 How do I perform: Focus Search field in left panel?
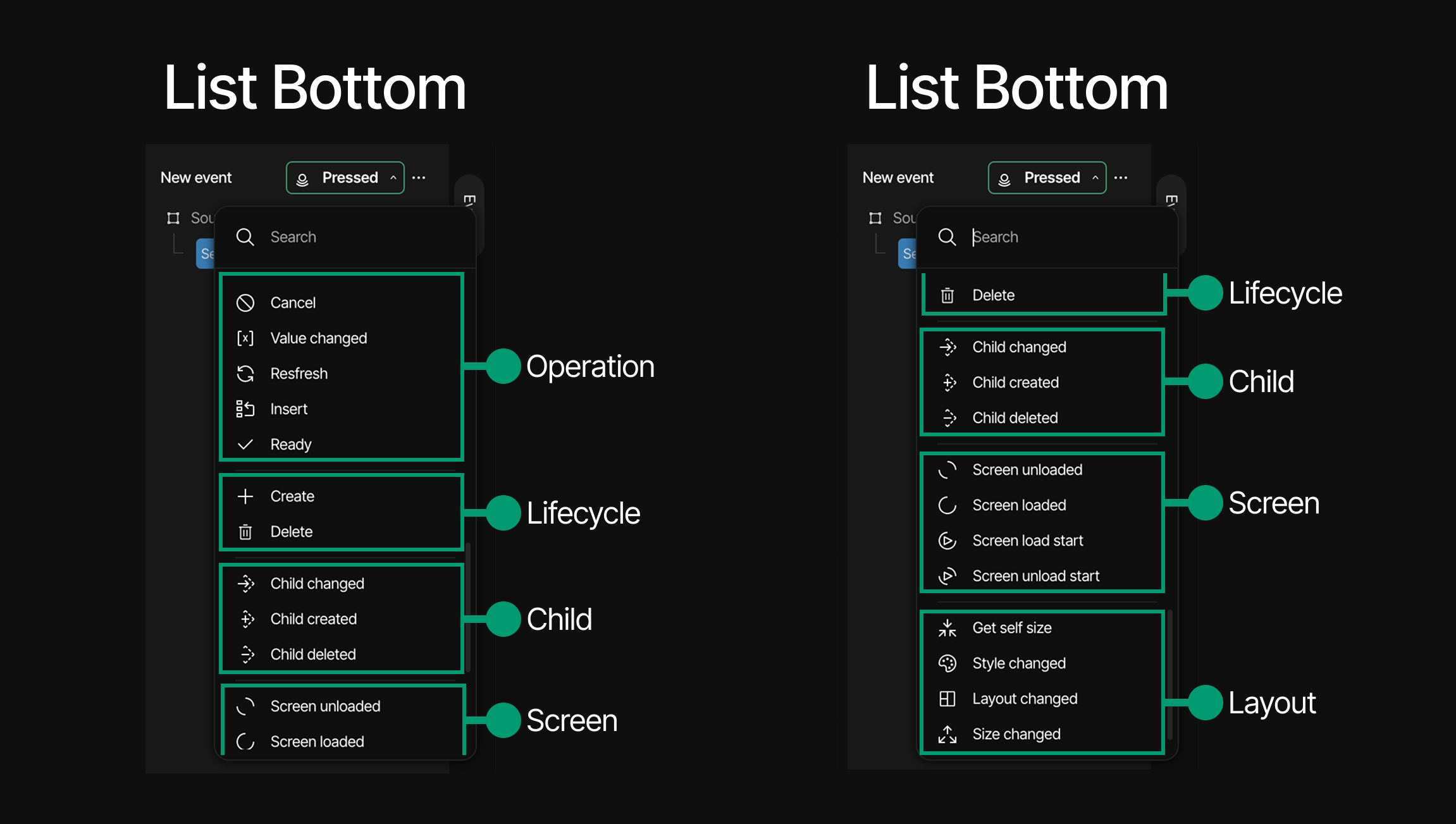click(x=345, y=237)
